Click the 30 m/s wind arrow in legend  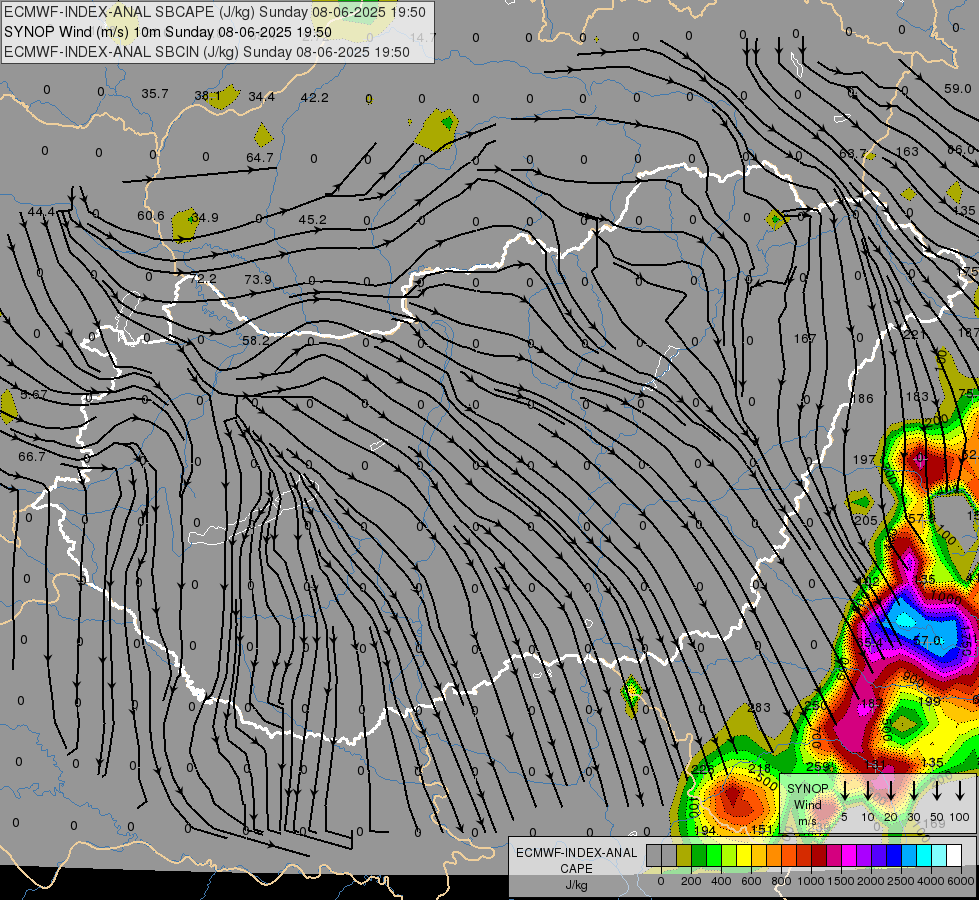point(913,791)
